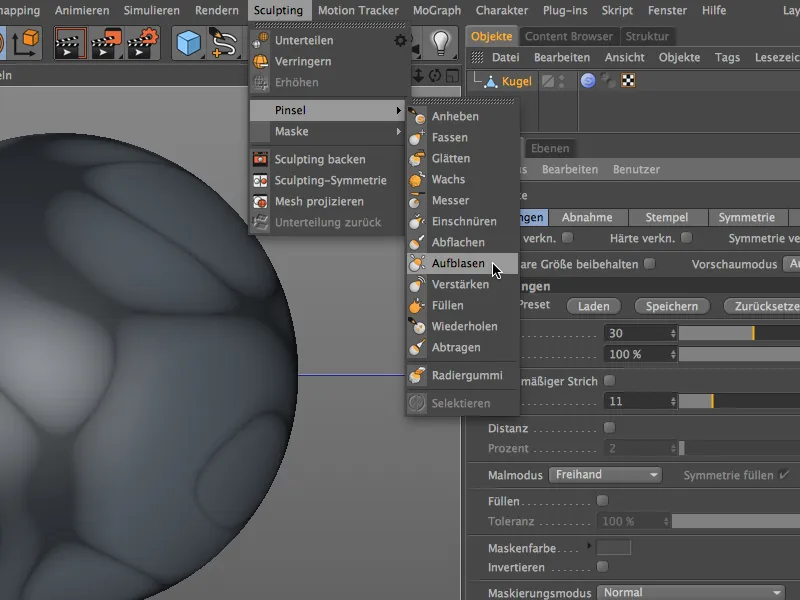Click the Zurücksetzen button

click(x=762, y=306)
